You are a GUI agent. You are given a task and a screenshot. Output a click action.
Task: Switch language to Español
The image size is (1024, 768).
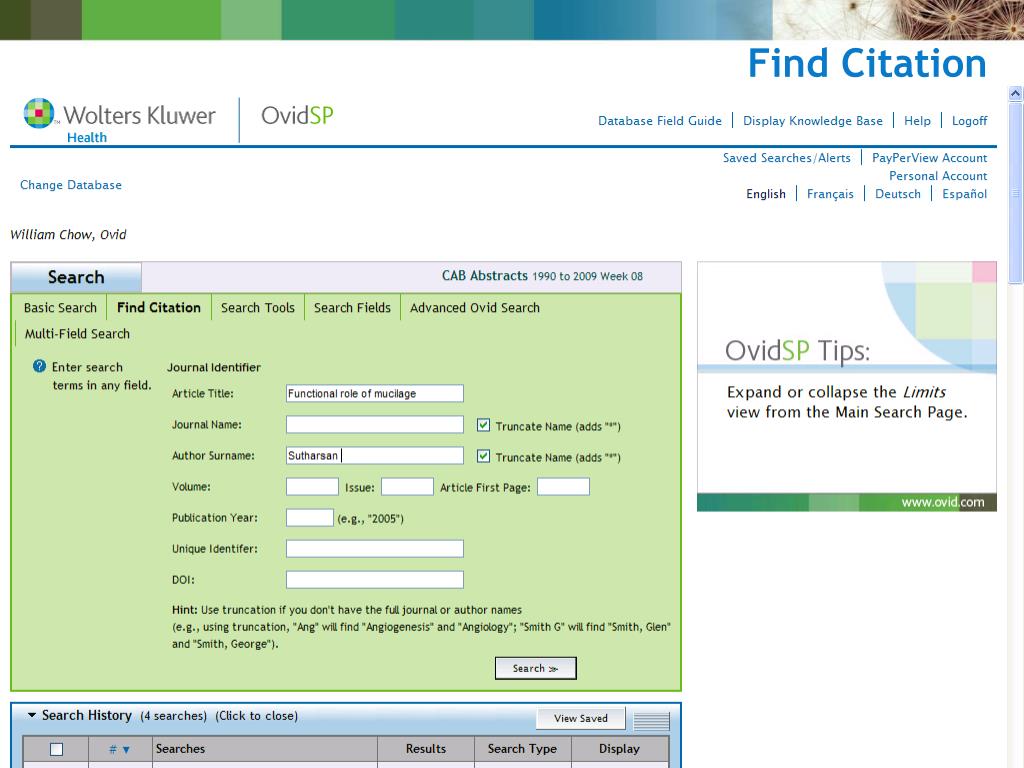pos(964,194)
